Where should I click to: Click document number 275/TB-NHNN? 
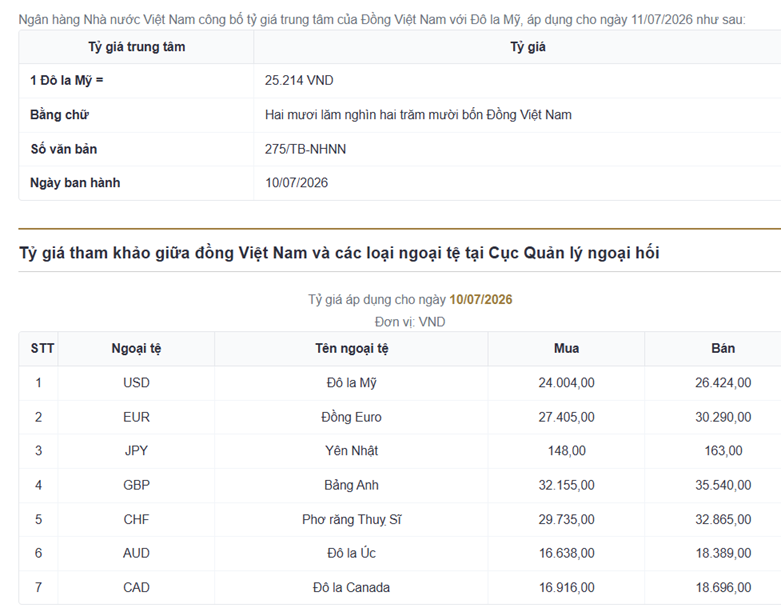[305, 149]
